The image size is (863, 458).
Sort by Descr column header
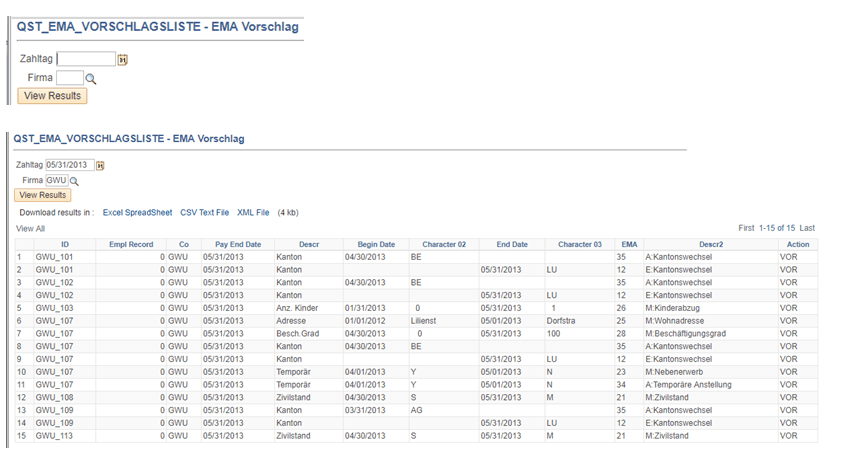(x=309, y=244)
